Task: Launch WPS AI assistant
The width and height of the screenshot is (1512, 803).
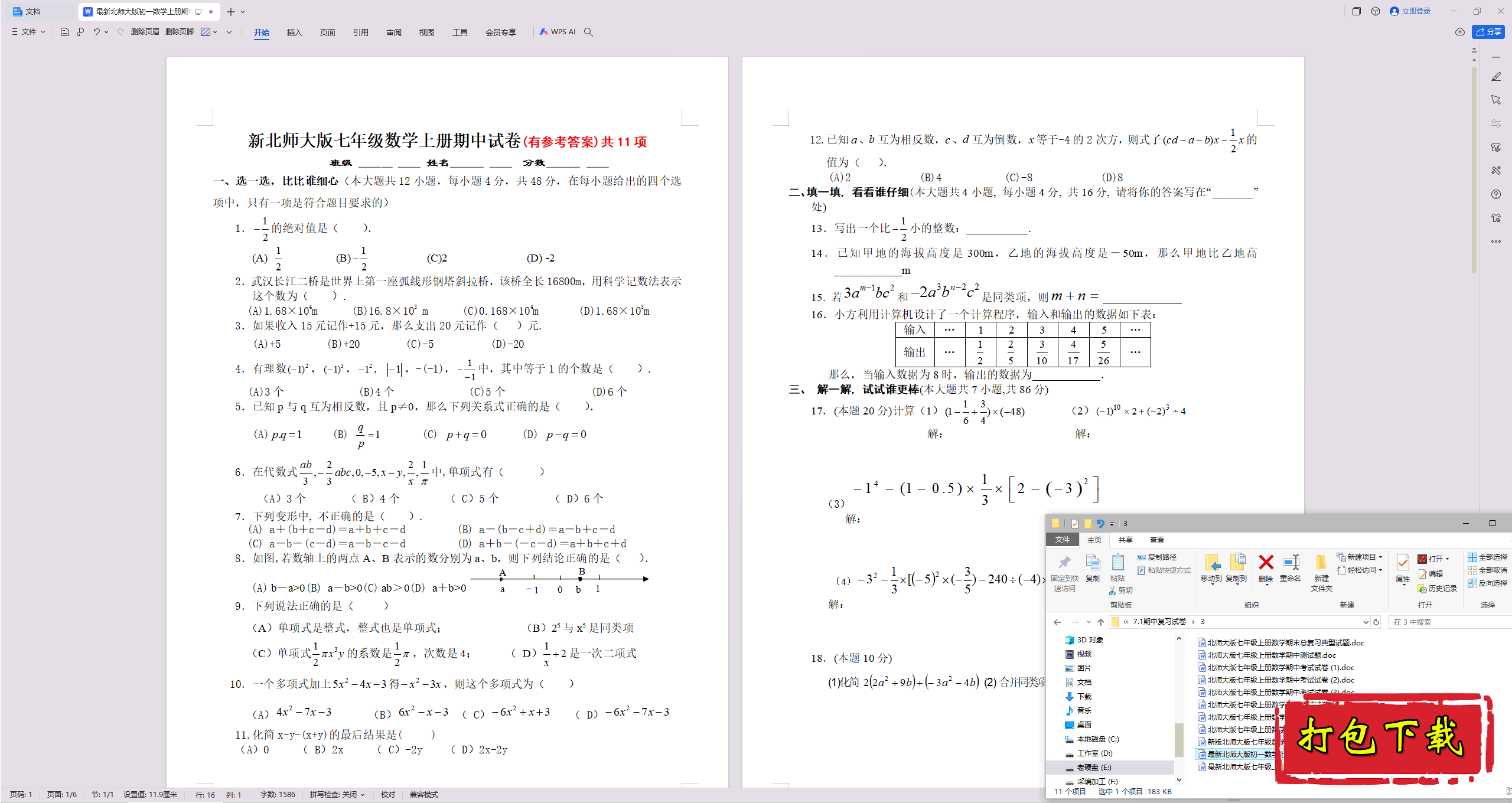Action: point(558,32)
